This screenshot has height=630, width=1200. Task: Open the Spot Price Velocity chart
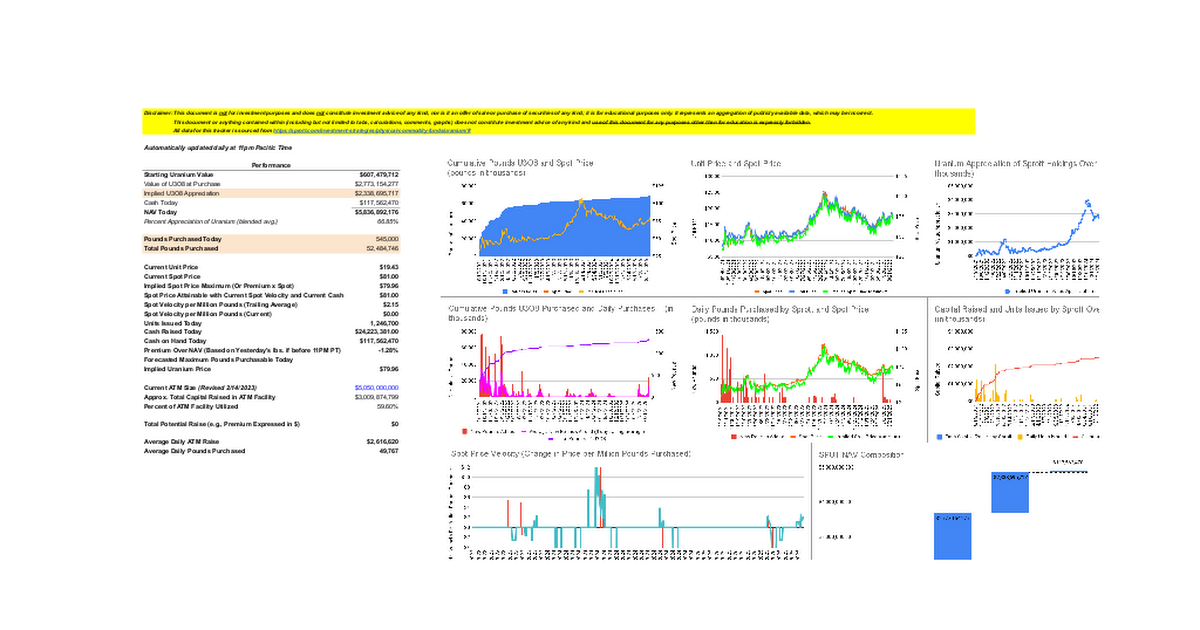click(x=627, y=505)
